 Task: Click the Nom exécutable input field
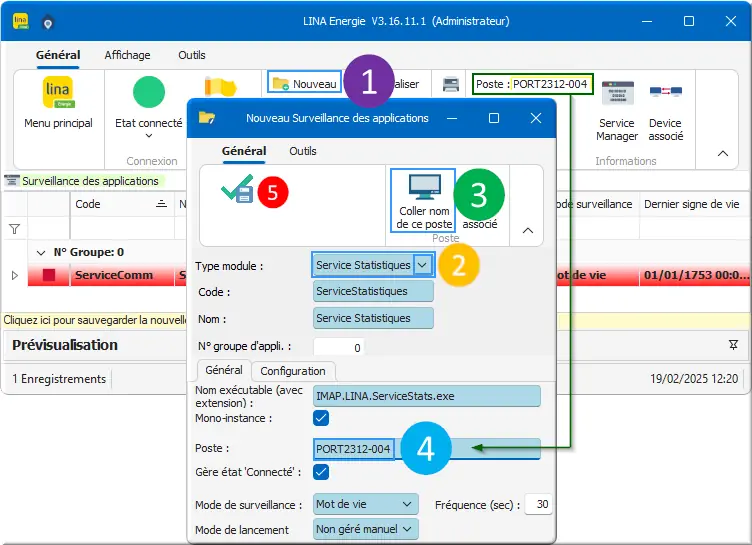[427, 396]
